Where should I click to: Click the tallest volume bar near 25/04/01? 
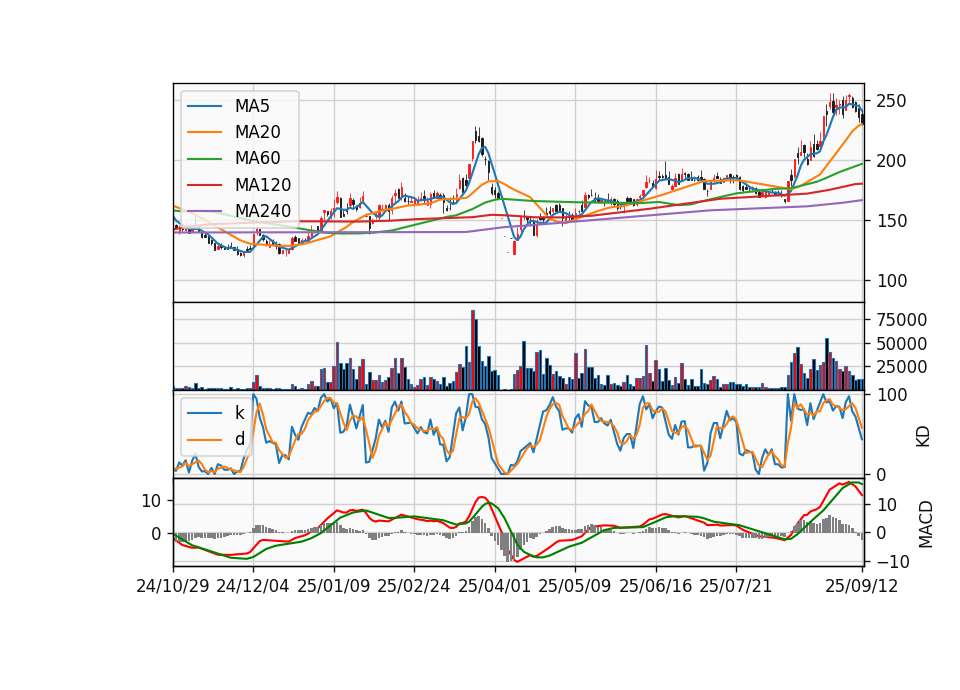click(x=473, y=350)
